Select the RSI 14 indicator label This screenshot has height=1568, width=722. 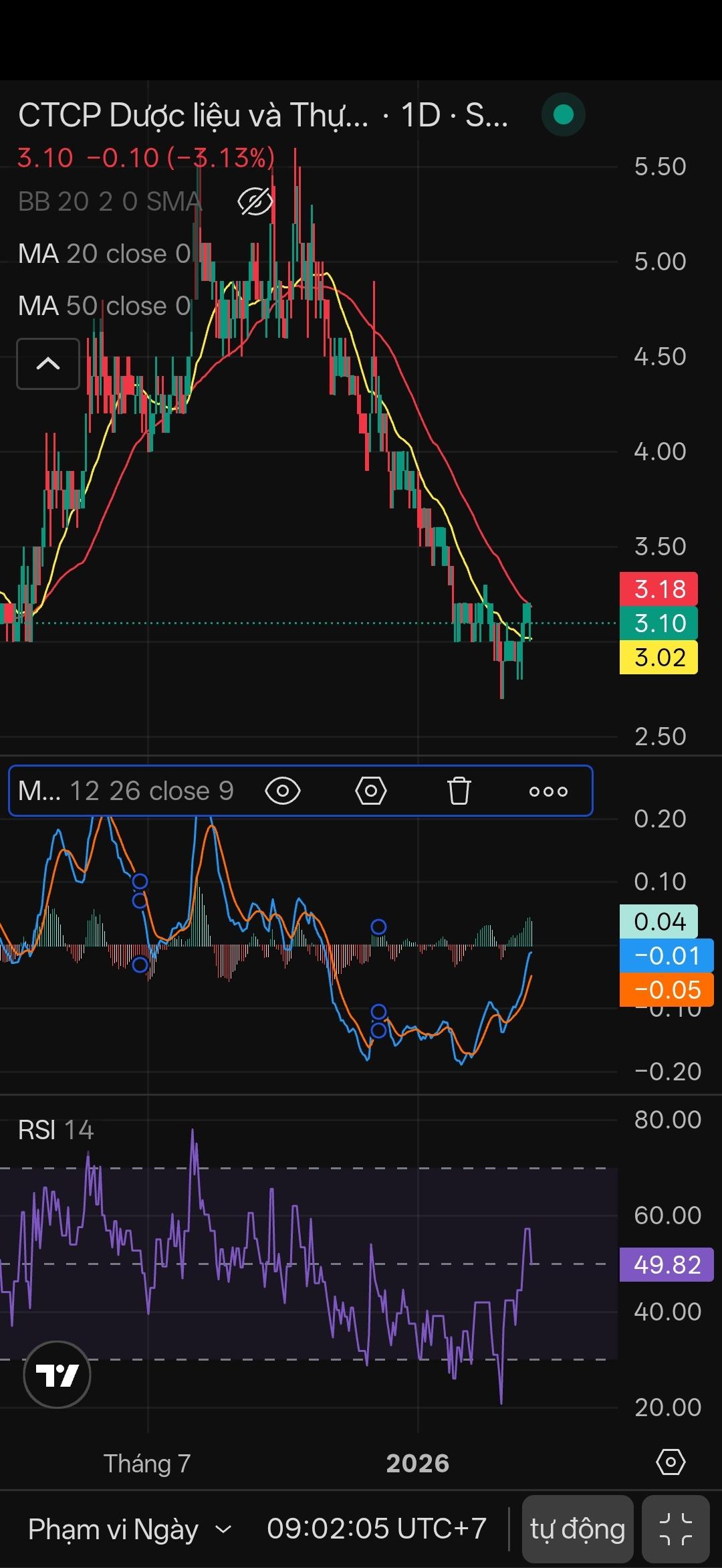click(x=55, y=1130)
